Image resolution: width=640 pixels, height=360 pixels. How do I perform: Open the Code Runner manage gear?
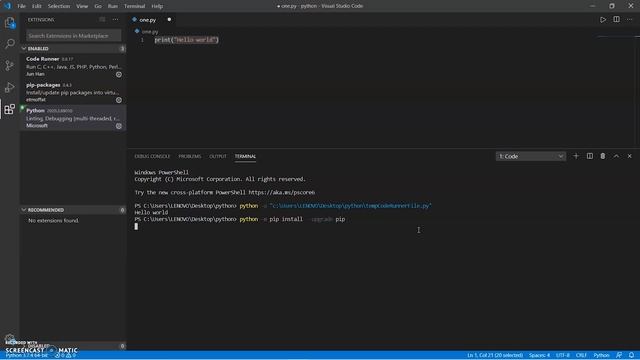[x=119, y=75]
